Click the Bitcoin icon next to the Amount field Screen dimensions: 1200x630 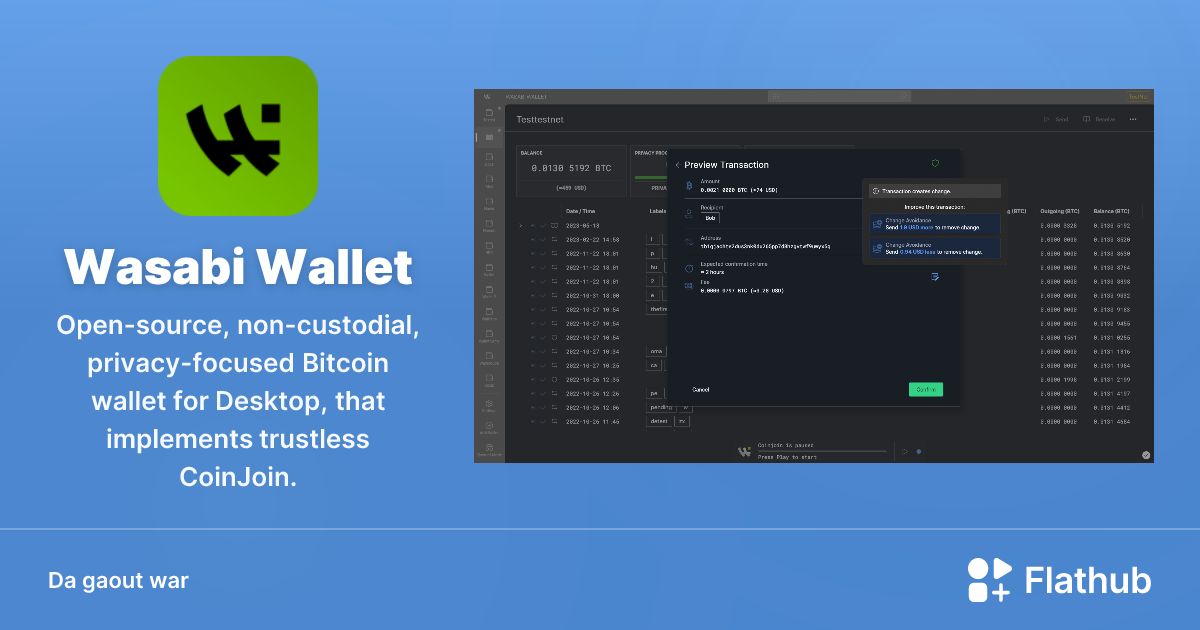(x=689, y=185)
